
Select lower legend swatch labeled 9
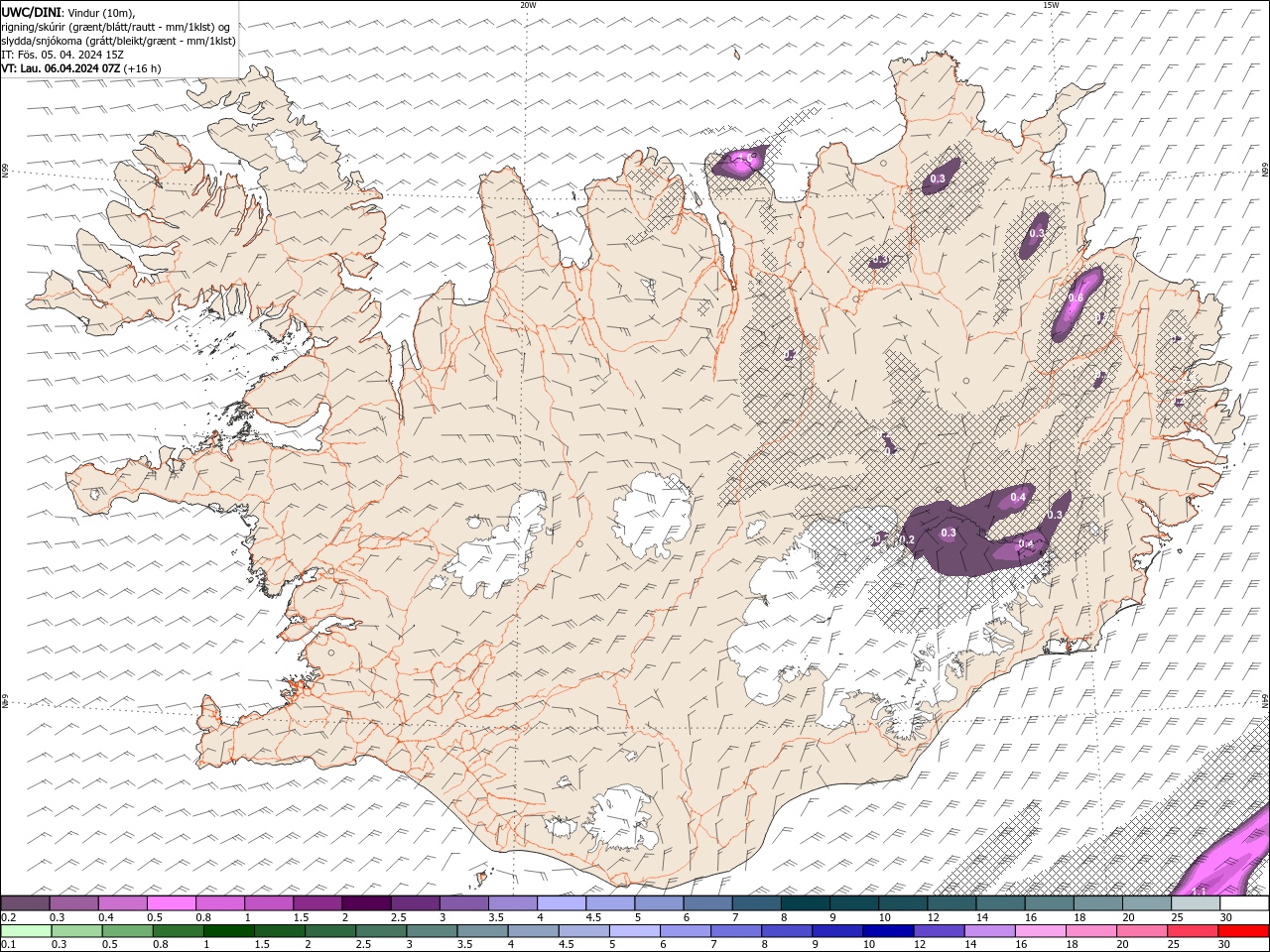coord(837,931)
